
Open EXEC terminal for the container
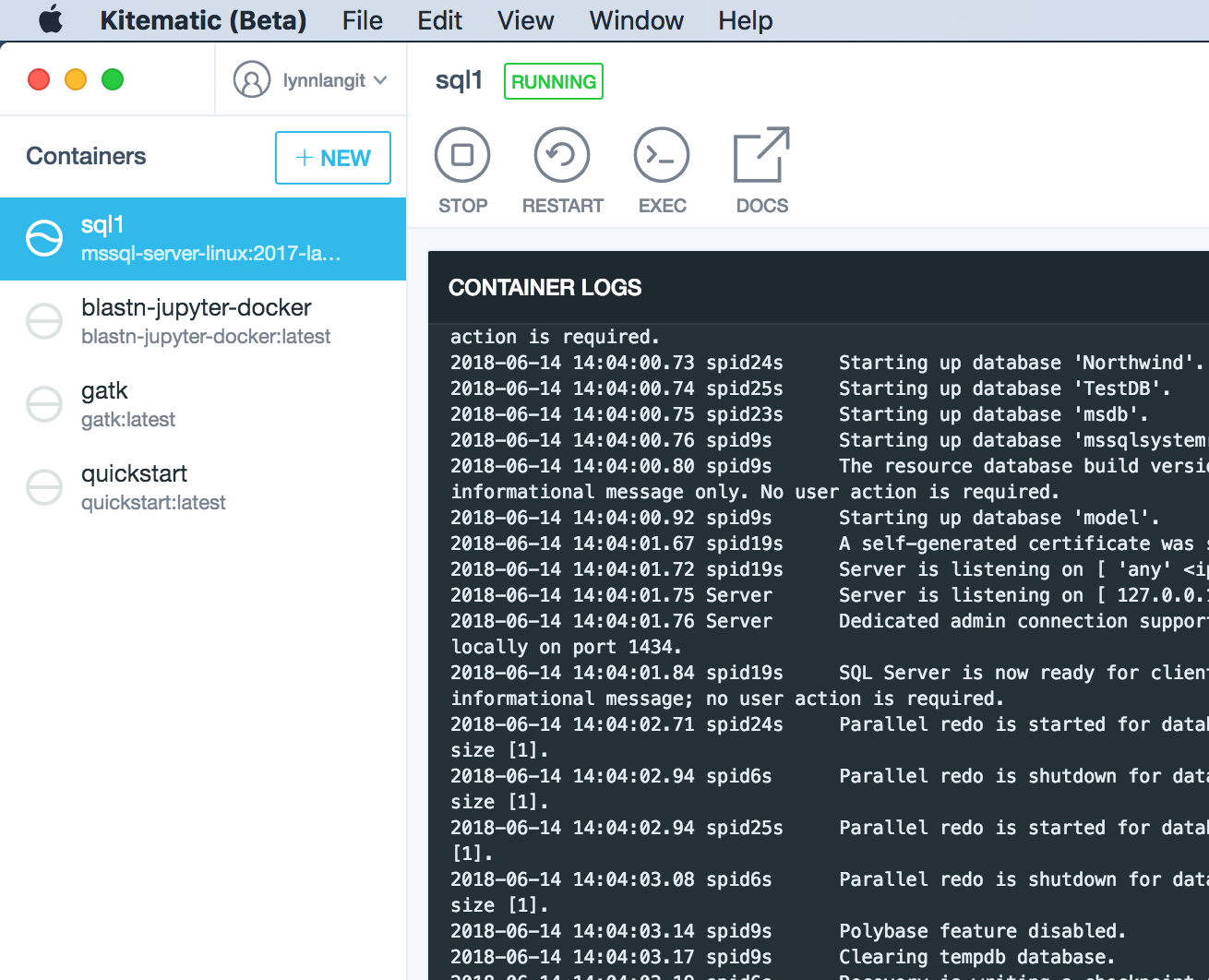pyautogui.click(x=662, y=171)
